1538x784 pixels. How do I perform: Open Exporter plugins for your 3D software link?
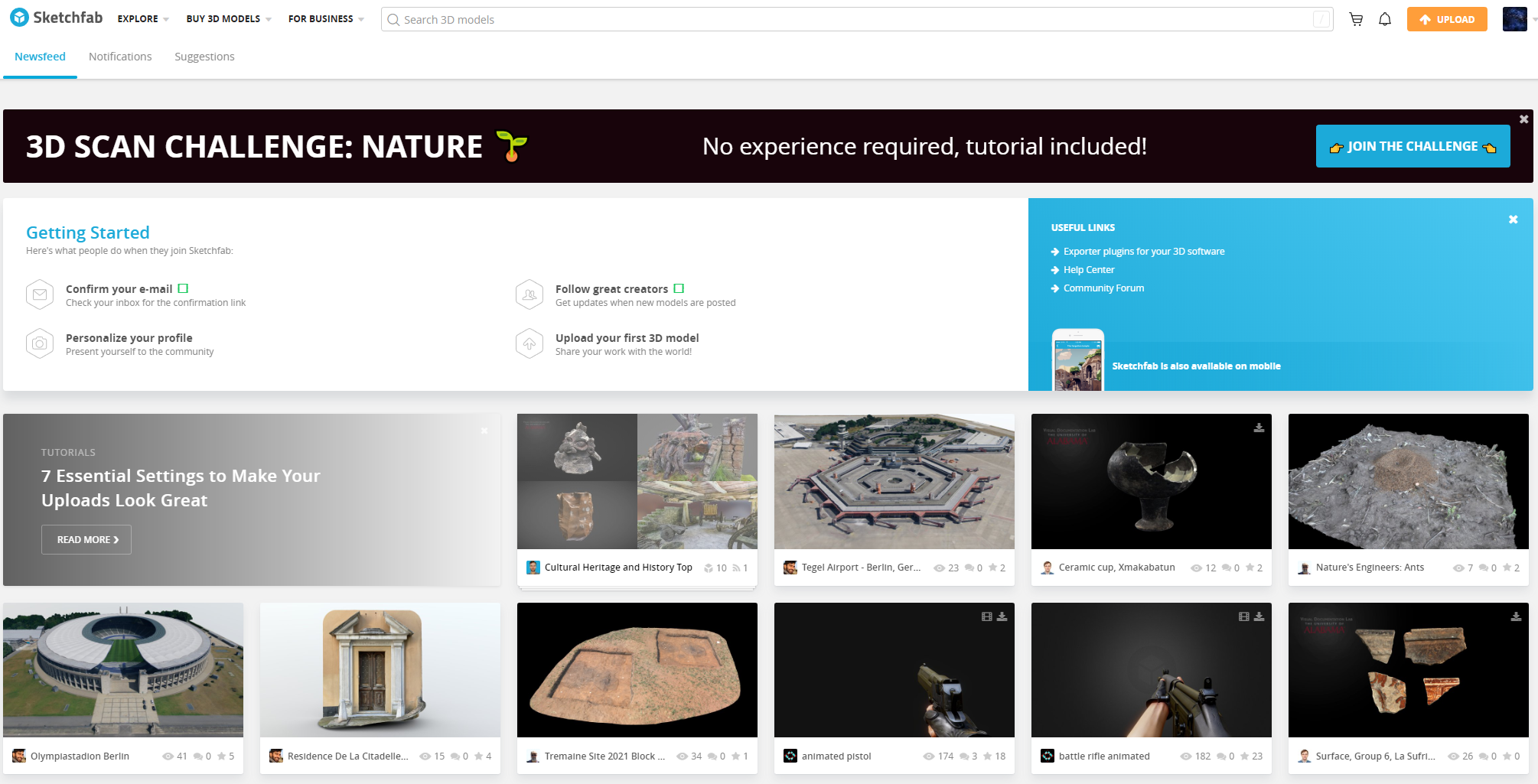pos(1144,252)
